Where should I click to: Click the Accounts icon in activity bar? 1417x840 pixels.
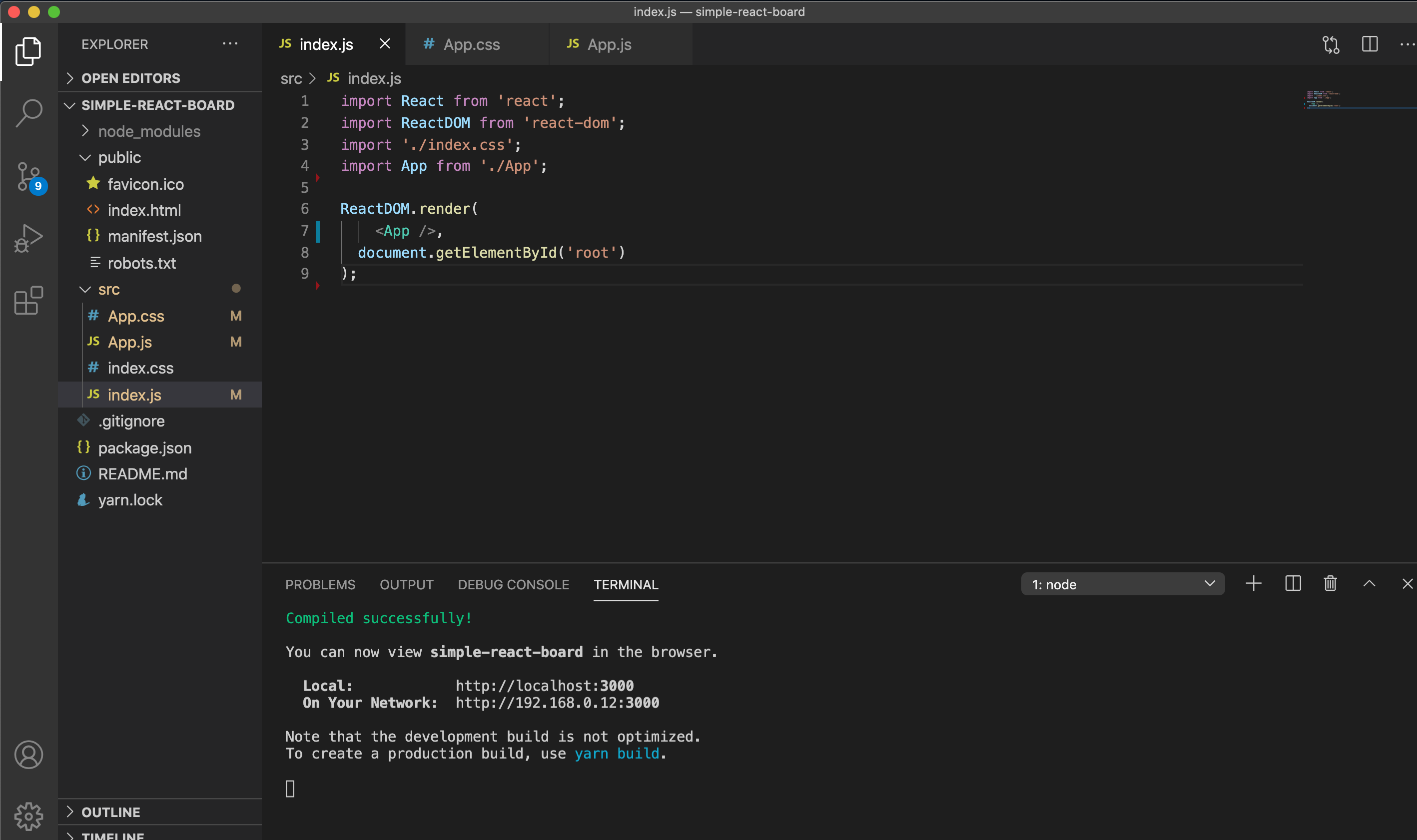(x=28, y=755)
